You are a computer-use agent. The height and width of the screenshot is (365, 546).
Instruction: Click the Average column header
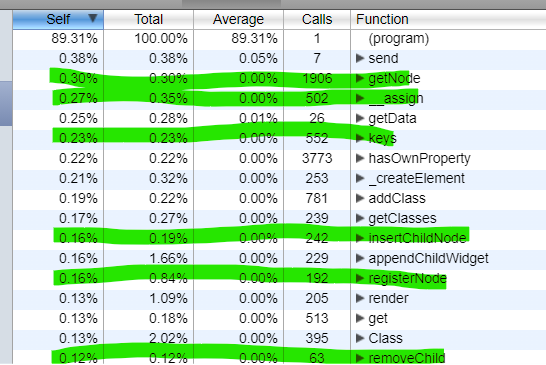tap(239, 20)
